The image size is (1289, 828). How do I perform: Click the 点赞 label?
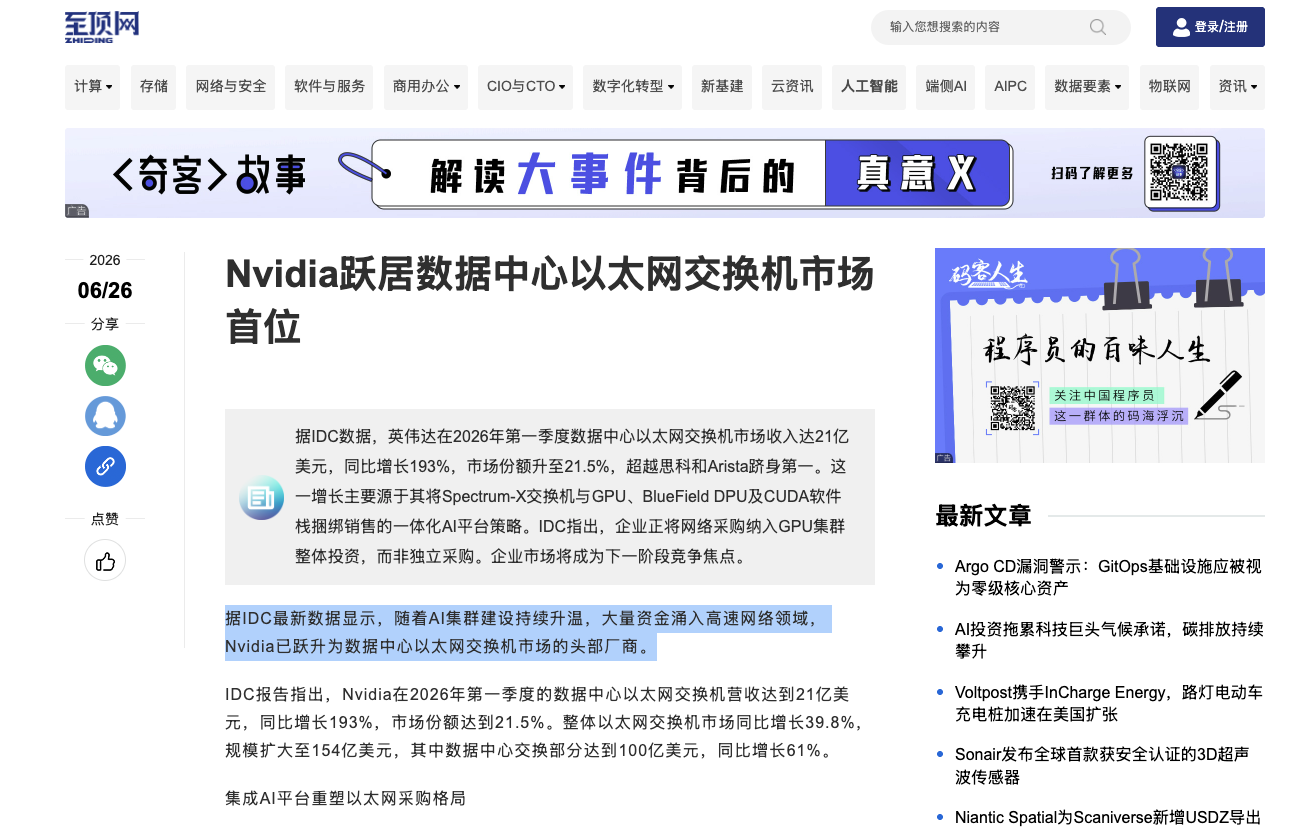pyautogui.click(x=105, y=518)
